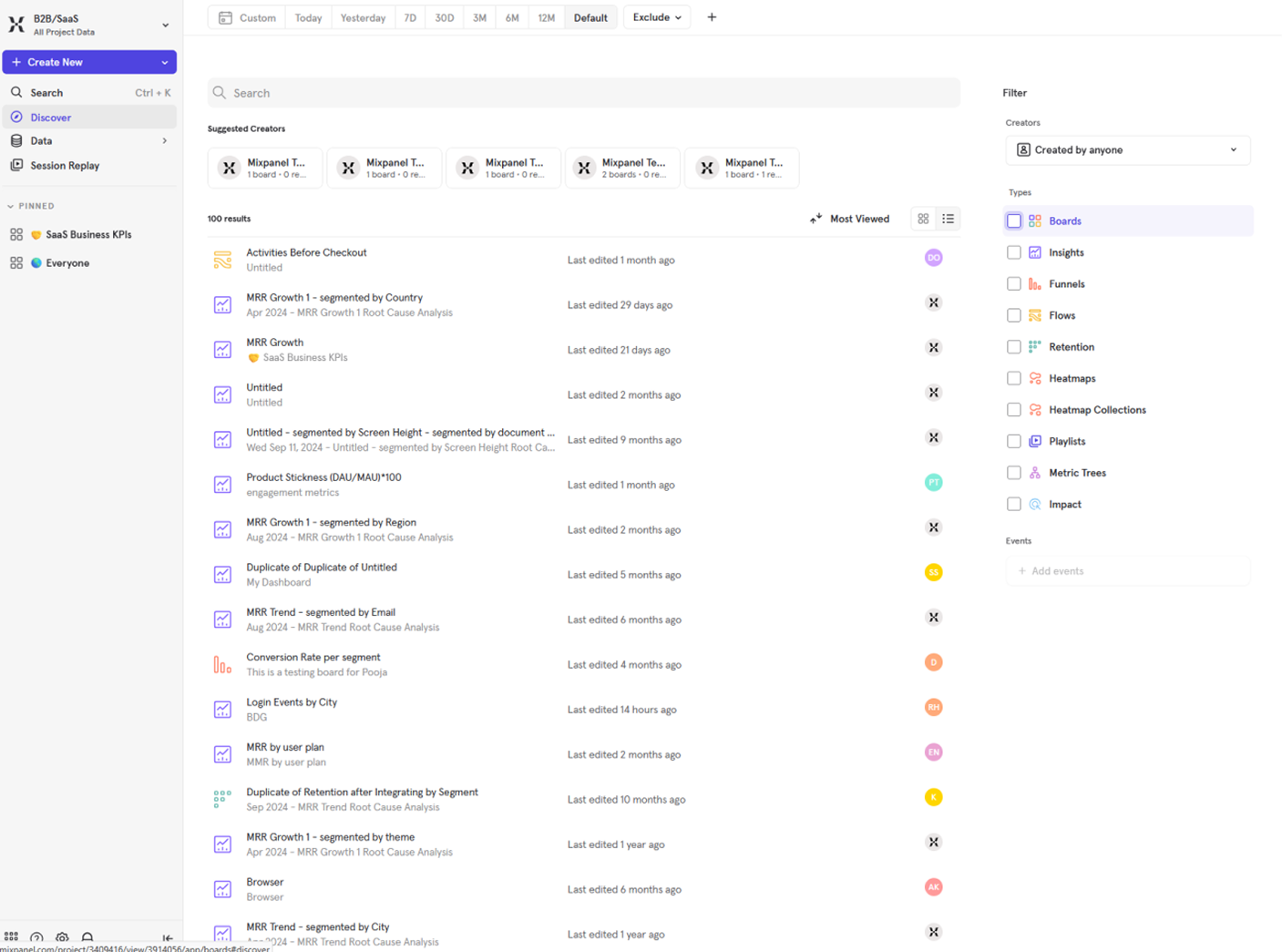This screenshot has height=952, width=1282.
Task: Open the Most Viewed sort dropdown
Action: 850,219
